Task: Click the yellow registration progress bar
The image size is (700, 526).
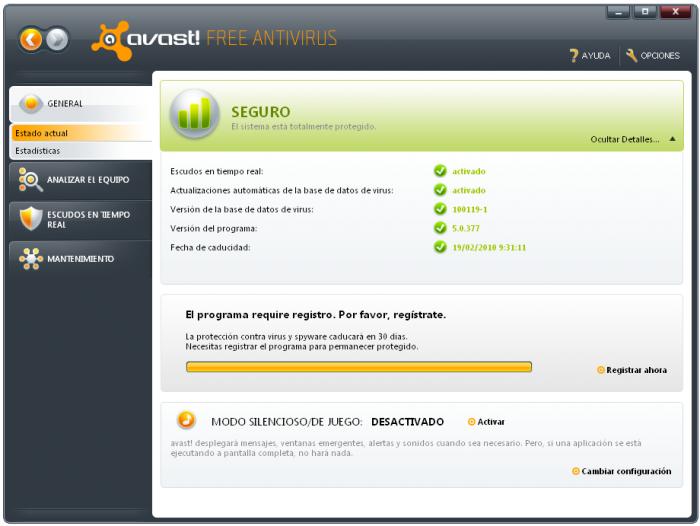Action: click(359, 367)
